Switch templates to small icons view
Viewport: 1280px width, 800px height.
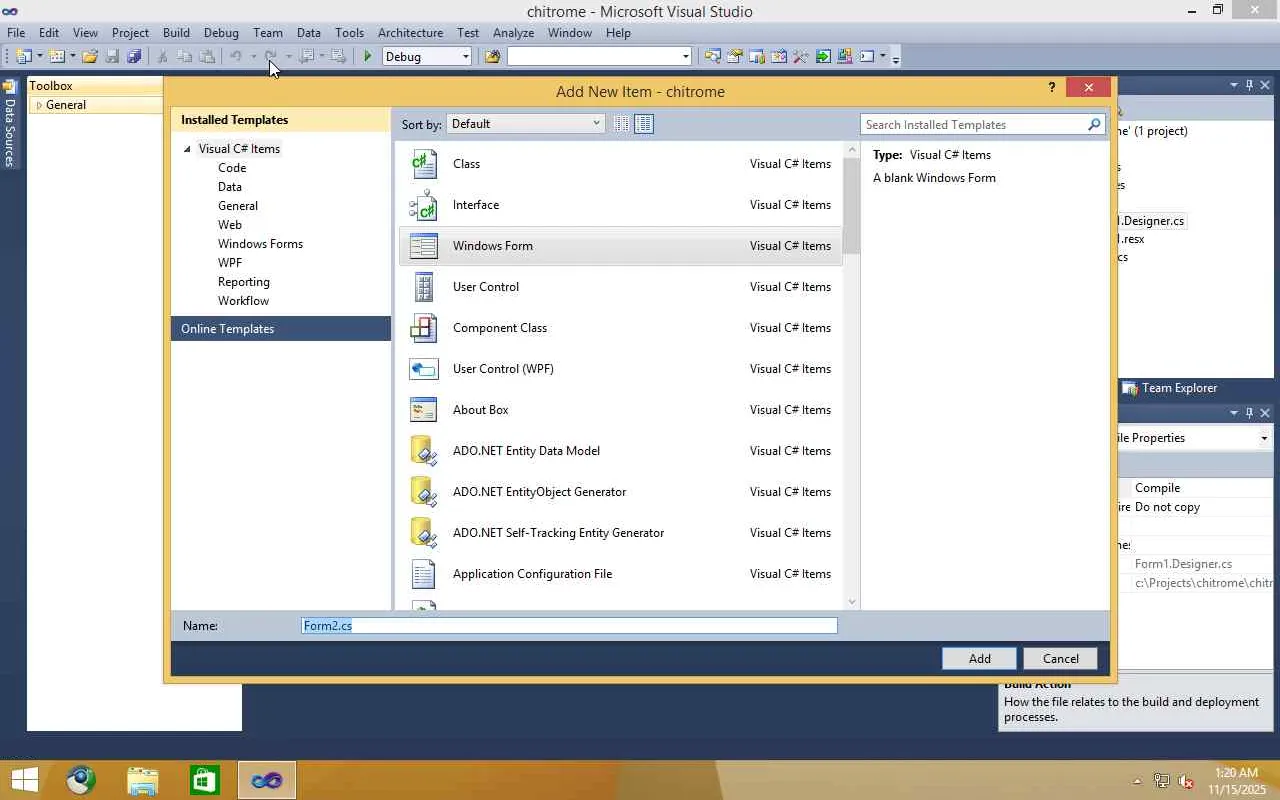(x=621, y=124)
